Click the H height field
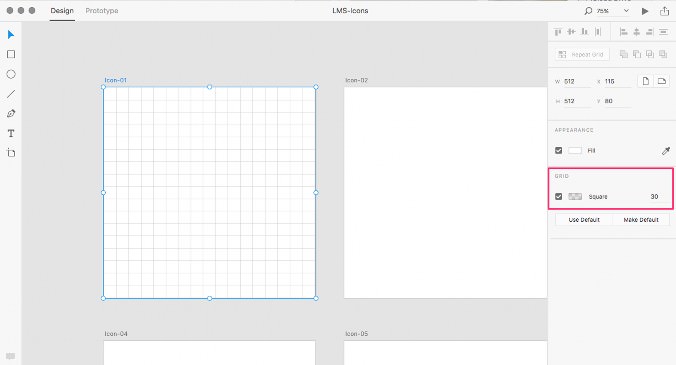Screen dimensions: 676x365 pos(577,101)
